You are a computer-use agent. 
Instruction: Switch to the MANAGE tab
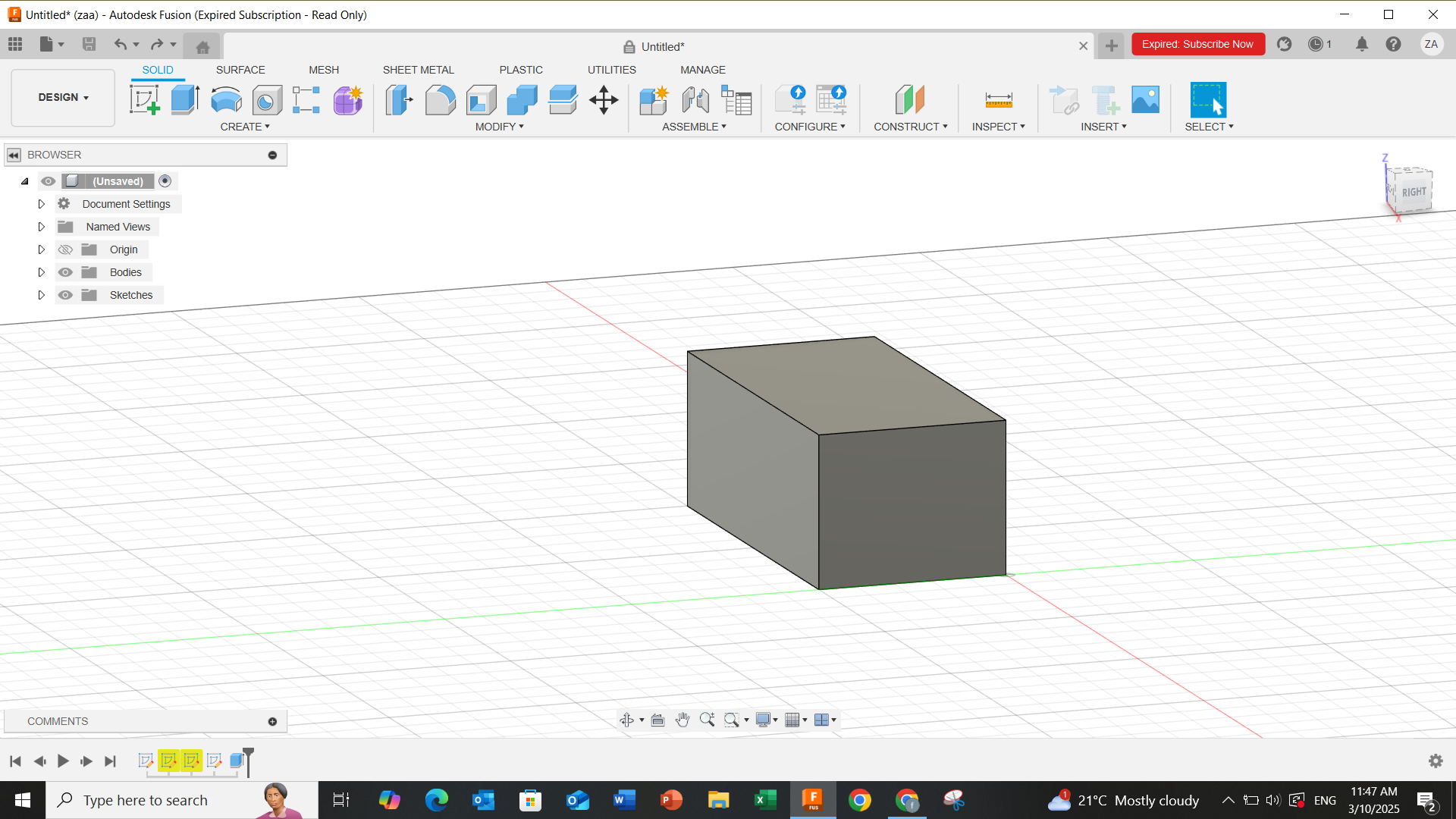pos(703,70)
